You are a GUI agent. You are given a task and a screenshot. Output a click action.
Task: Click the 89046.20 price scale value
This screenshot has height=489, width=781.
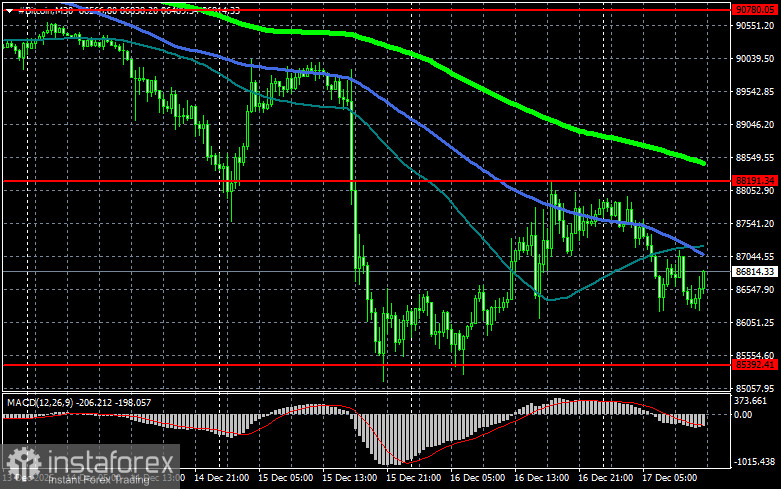[x=755, y=124]
